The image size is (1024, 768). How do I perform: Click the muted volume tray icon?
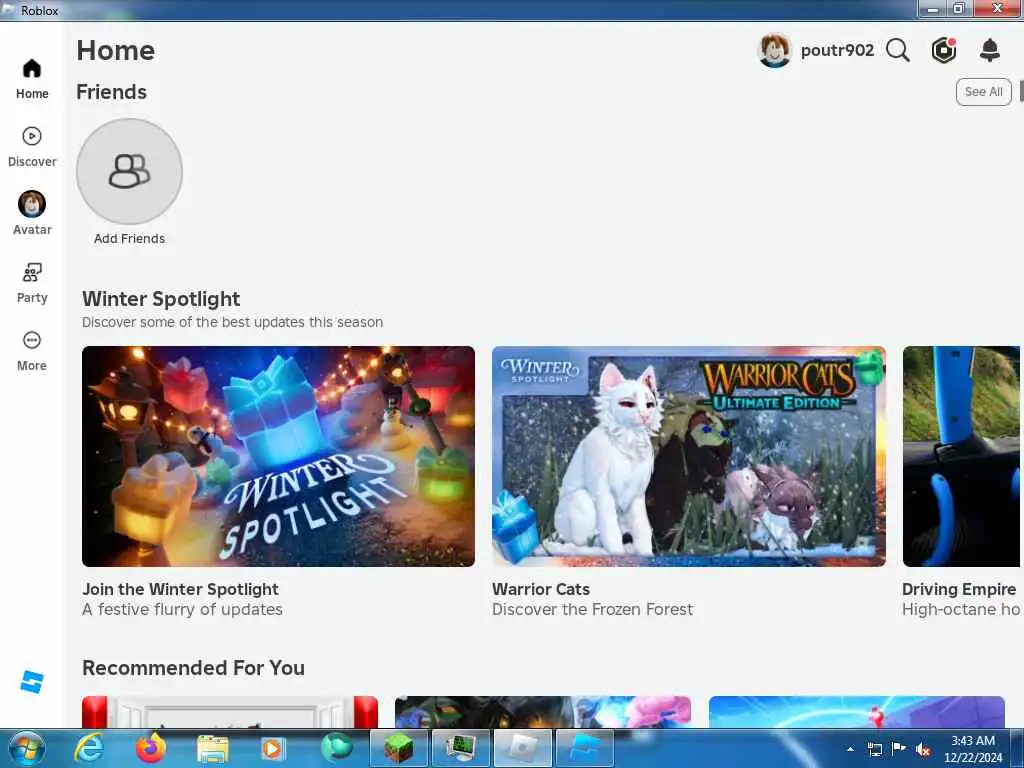pyautogui.click(x=923, y=749)
